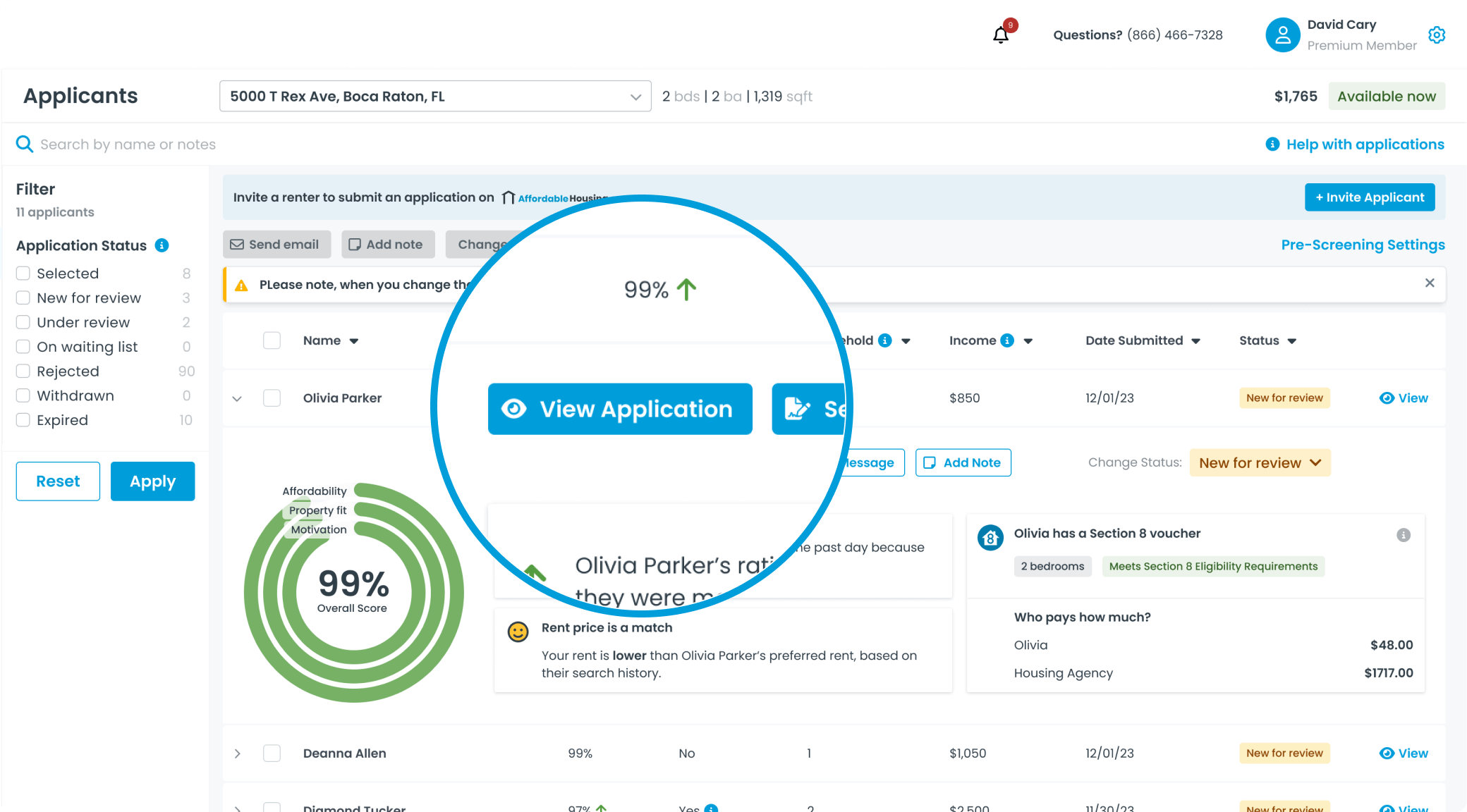Image resolution: width=1467 pixels, height=812 pixels.
Task: Enable the Rejected status filter
Action: tap(23, 371)
